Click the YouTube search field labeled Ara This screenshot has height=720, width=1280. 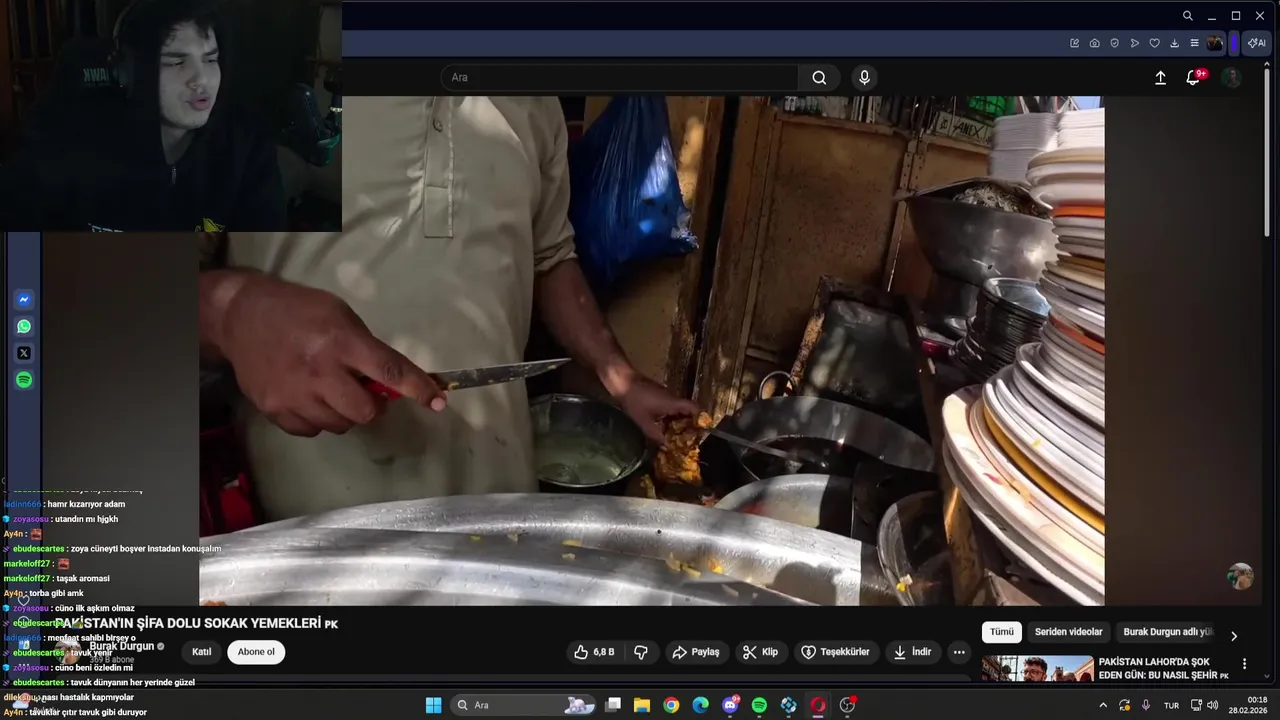pos(620,78)
